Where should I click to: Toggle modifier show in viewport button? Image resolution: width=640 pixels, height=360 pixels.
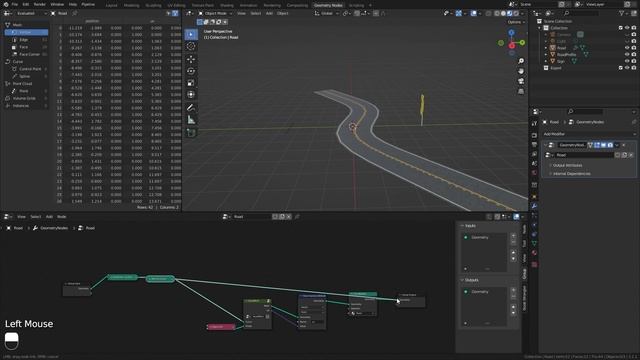[603, 145]
